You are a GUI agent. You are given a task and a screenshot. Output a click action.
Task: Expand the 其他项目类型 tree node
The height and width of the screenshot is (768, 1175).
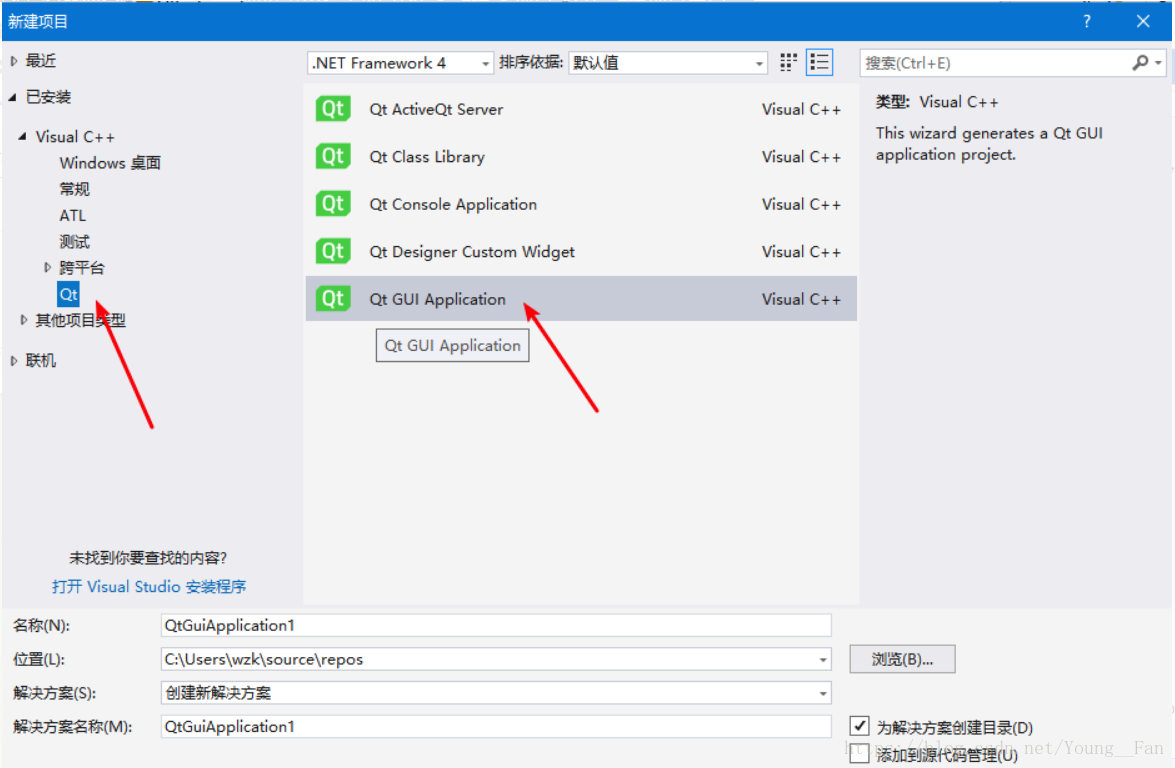[23, 320]
